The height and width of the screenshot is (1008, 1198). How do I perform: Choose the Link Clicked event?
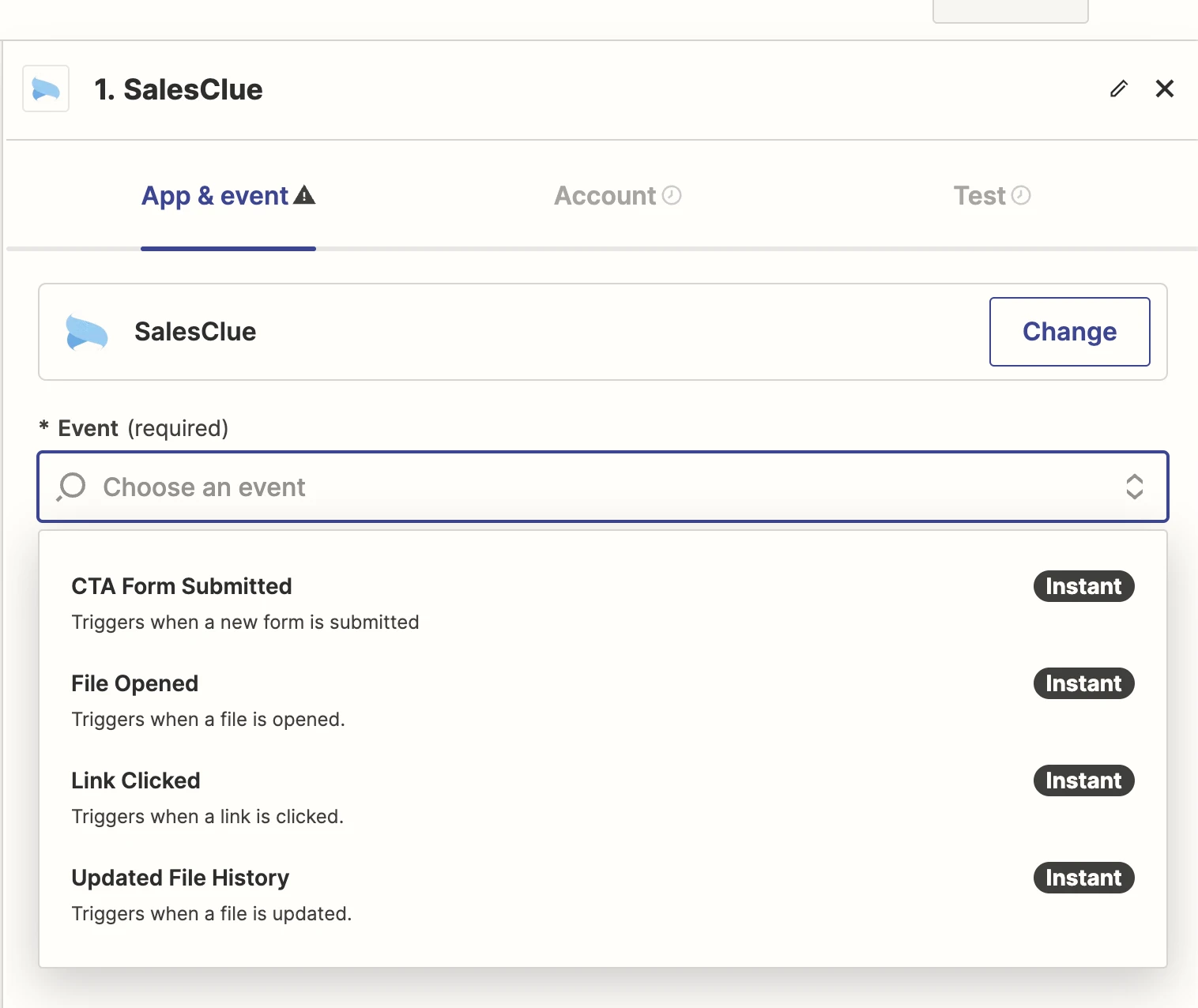[x=603, y=798]
